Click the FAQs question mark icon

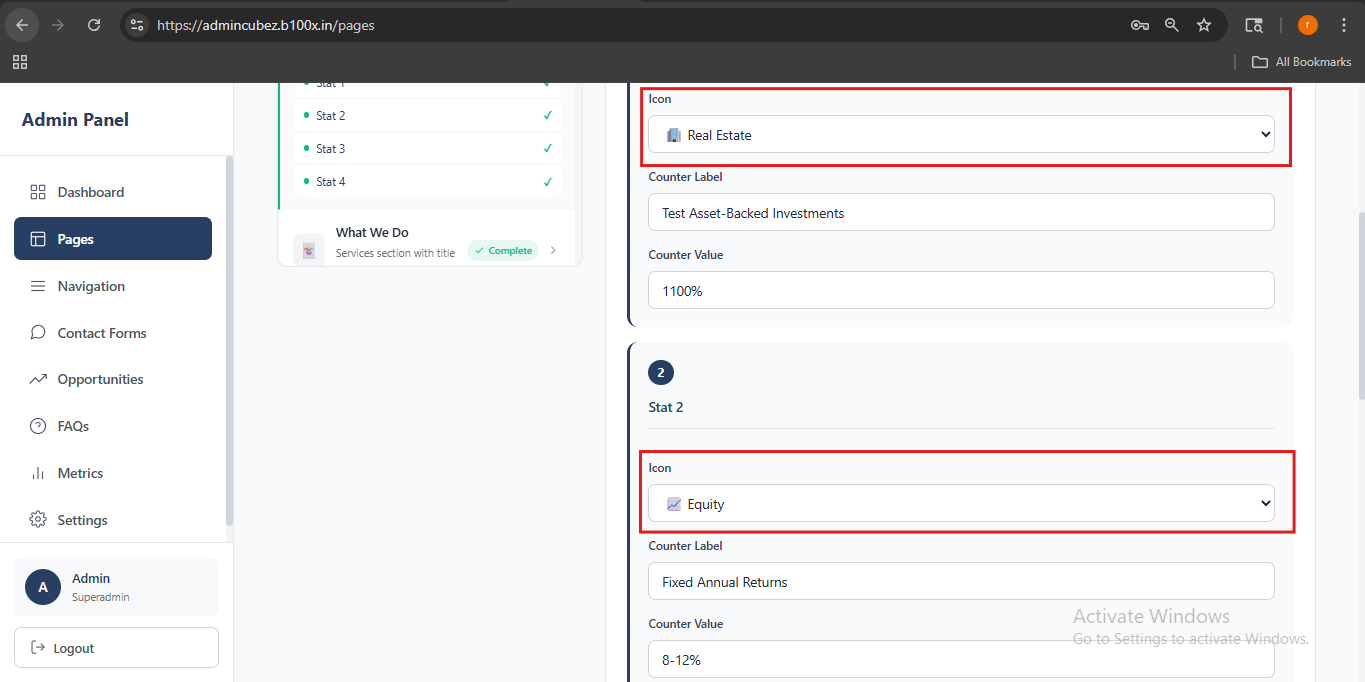38,426
